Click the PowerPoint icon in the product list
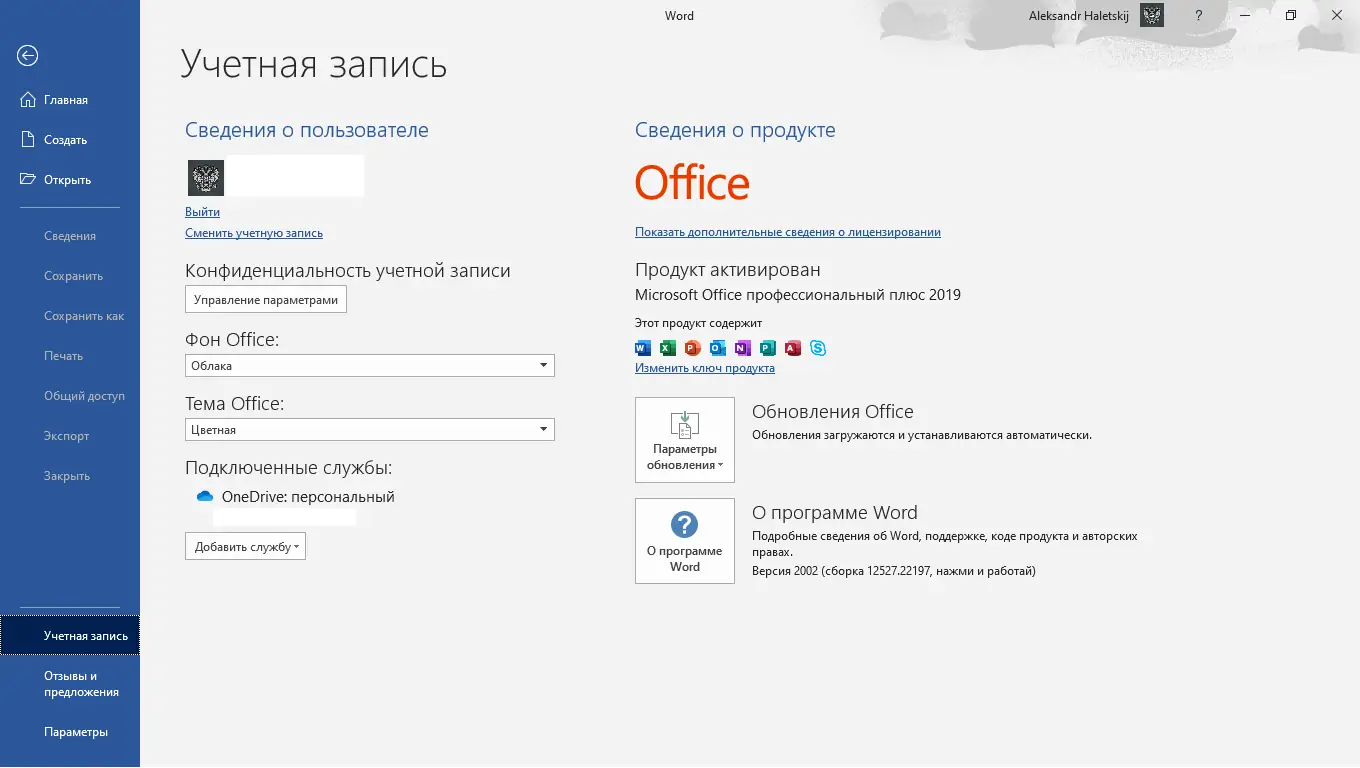 click(x=693, y=348)
